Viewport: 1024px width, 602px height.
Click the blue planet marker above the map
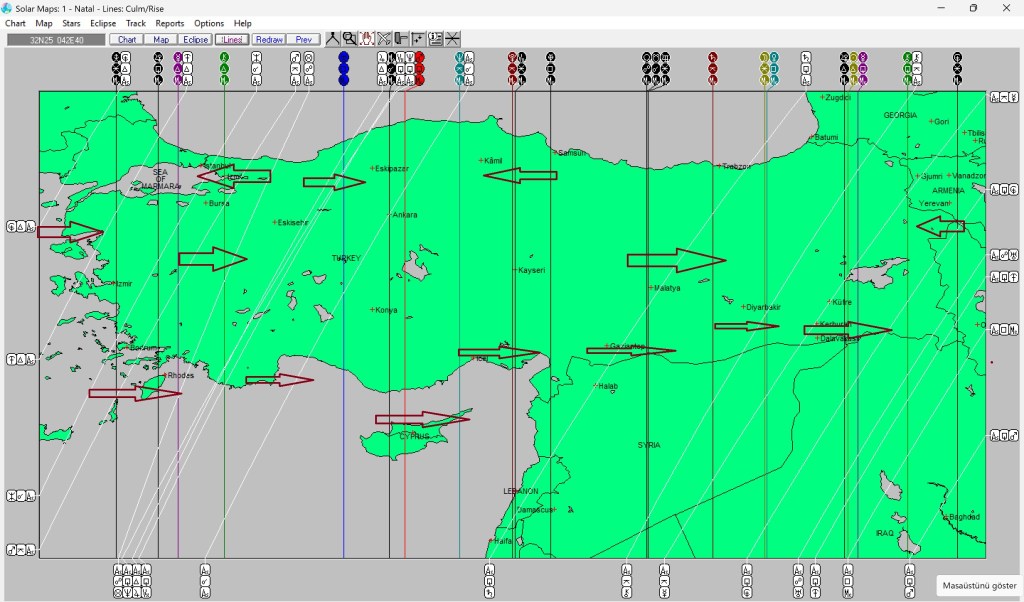[x=343, y=68]
